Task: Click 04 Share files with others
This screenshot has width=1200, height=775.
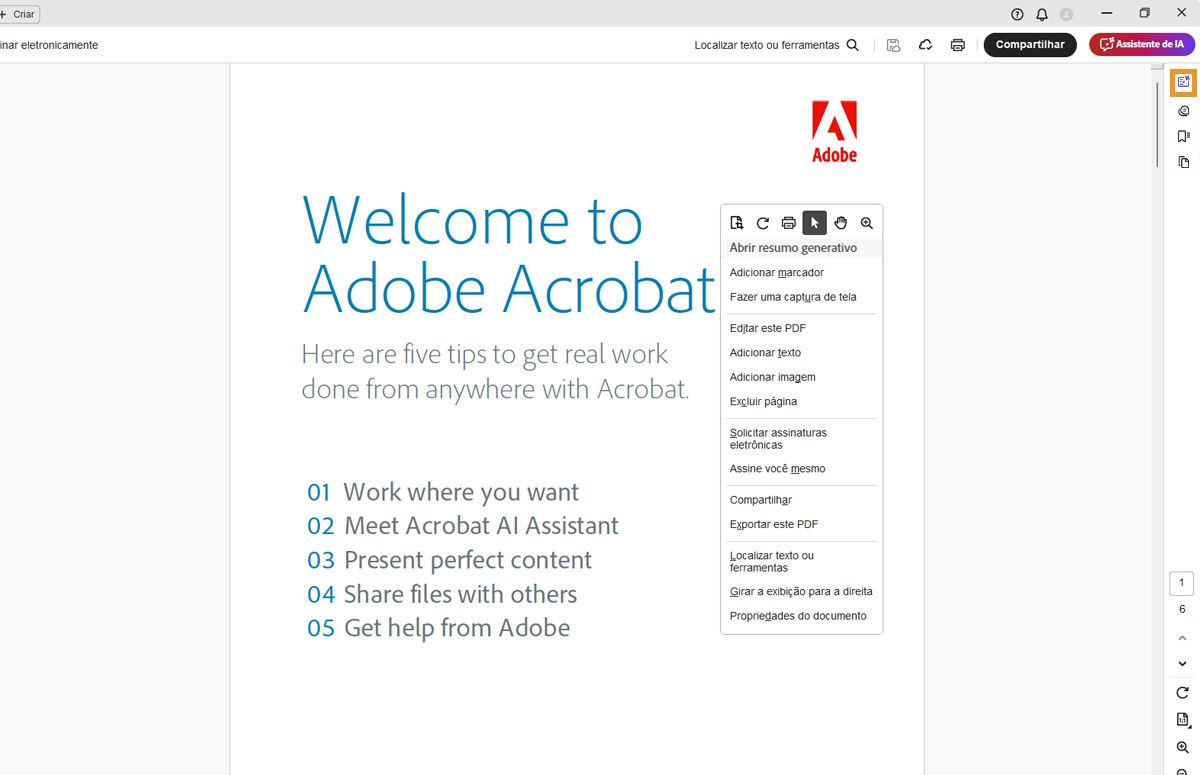Action: point(442,594)
